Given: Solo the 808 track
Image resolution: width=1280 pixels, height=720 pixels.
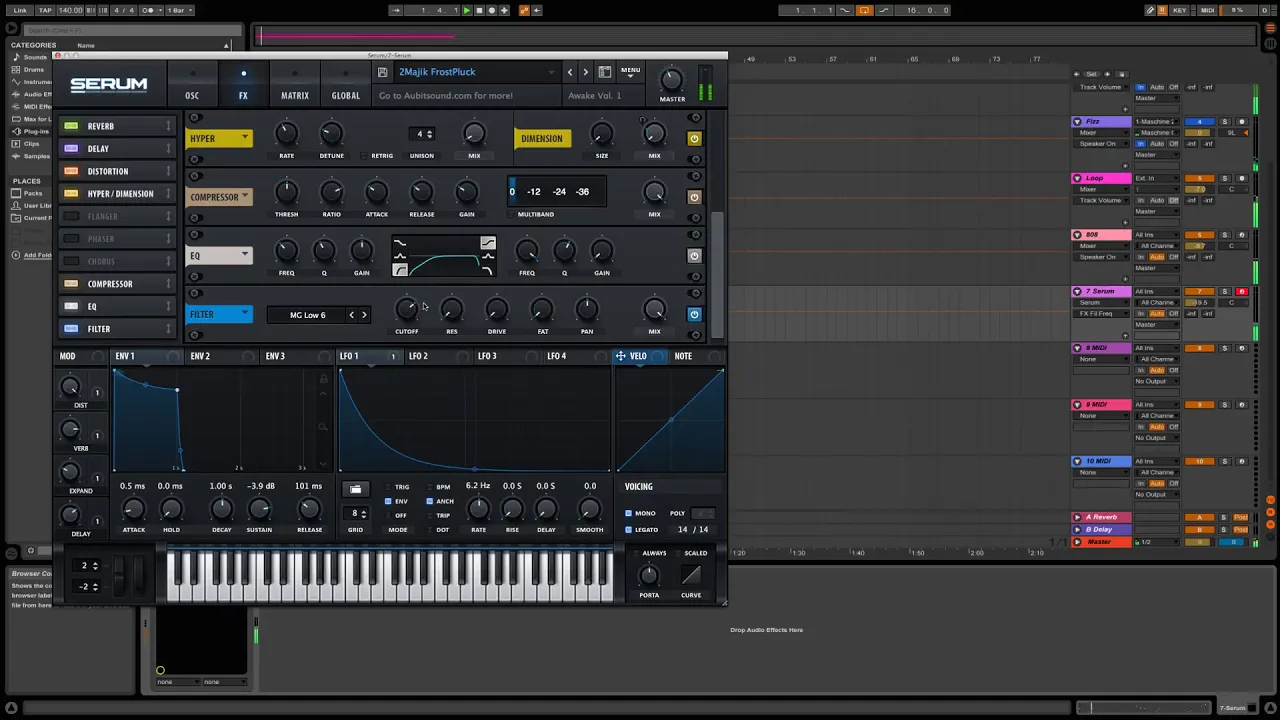Looking at the screenshot, I should point(1224,235).
